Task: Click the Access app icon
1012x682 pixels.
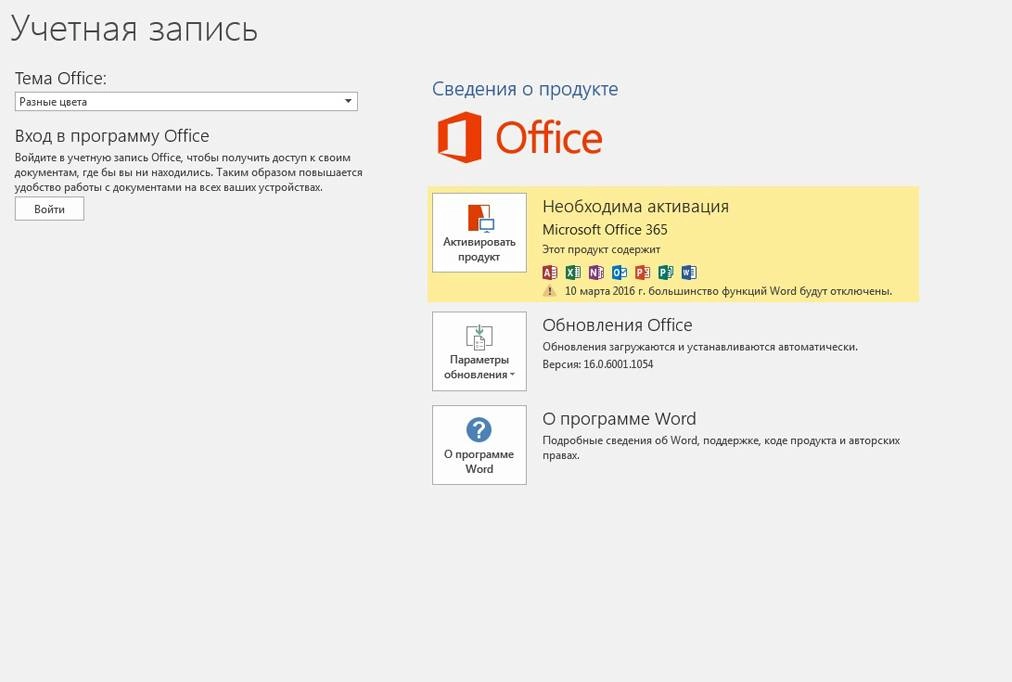Action: (x=550, y=272)
